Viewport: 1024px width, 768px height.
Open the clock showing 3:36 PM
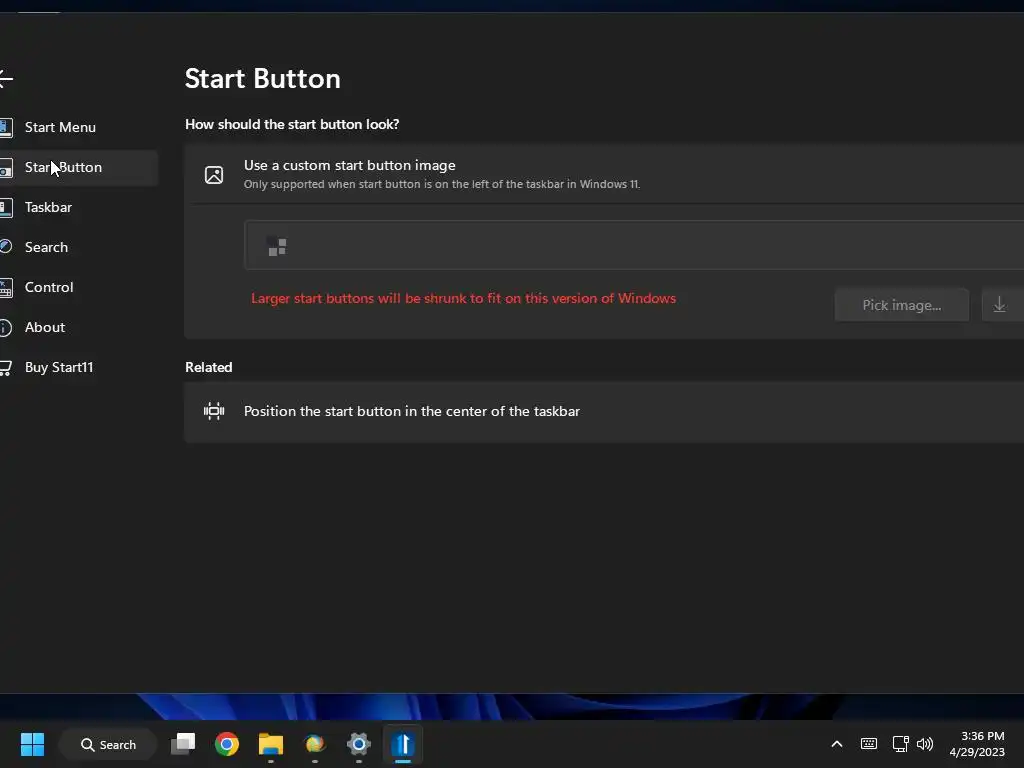tap(977, 744)
